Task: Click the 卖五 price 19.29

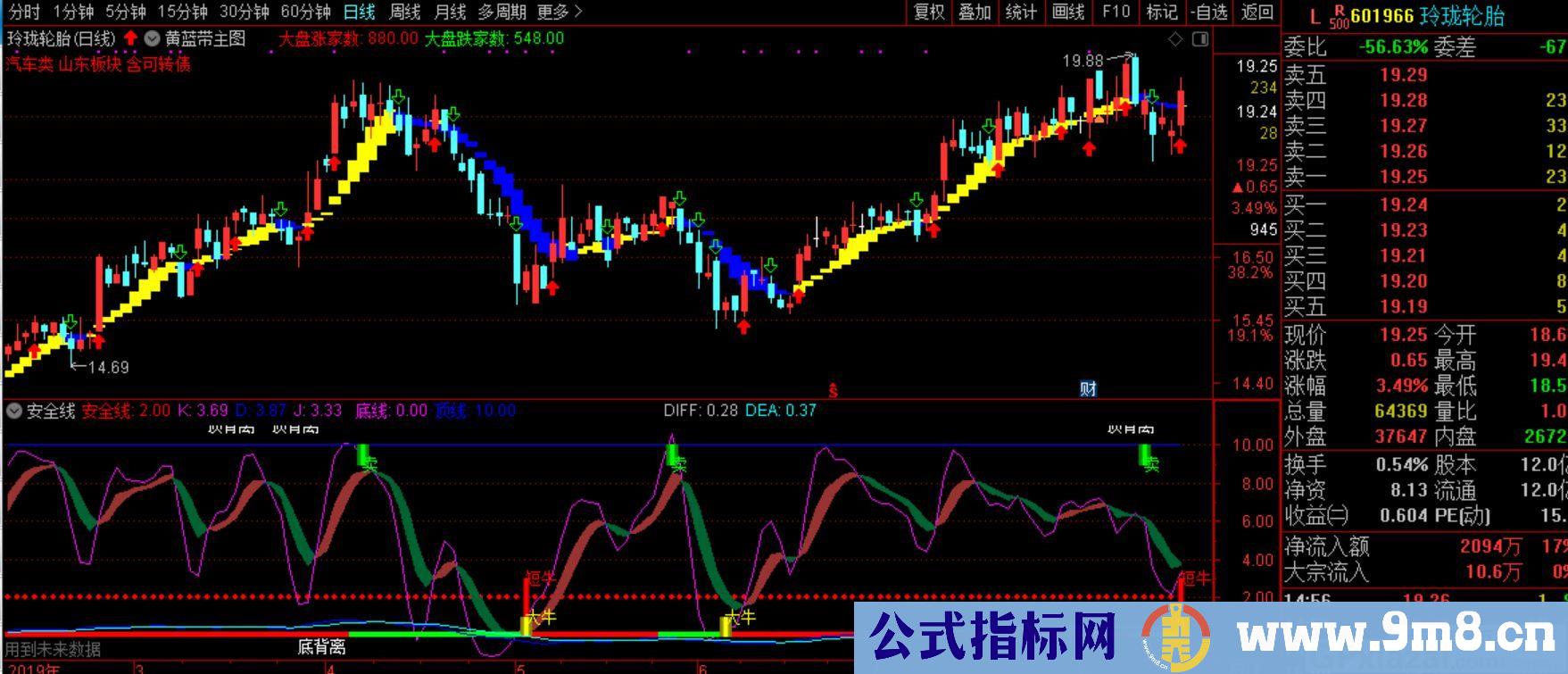Action: pos(1404,76)
